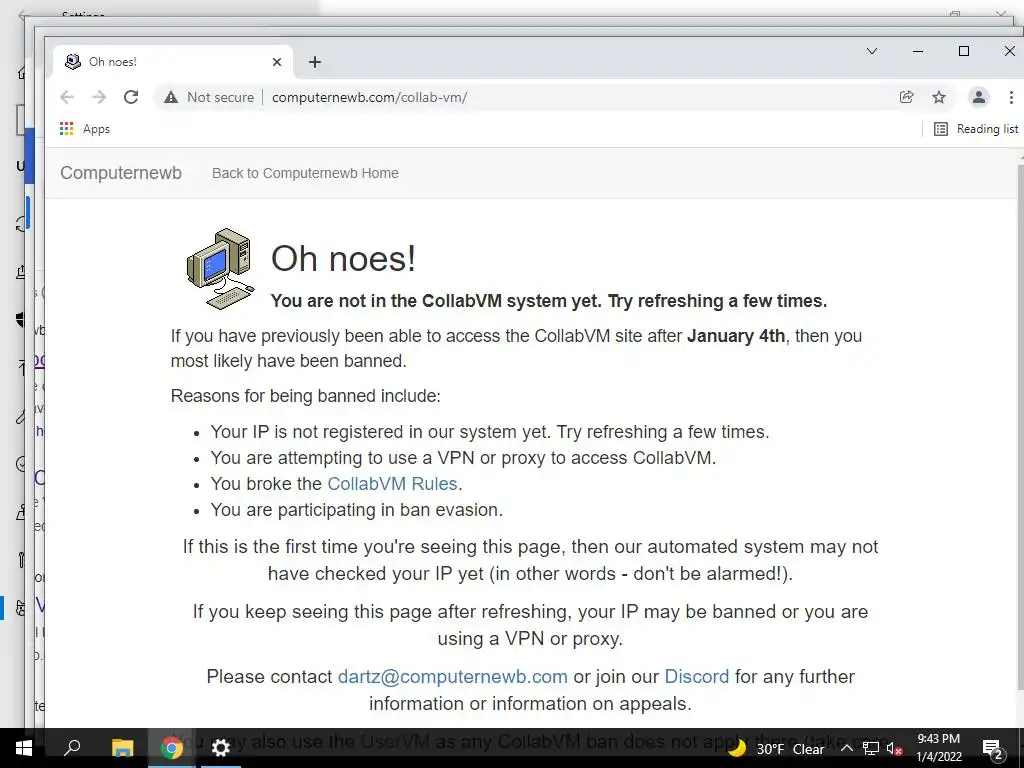Reload the page with the refresh icon
The height and width of the screenshot is (768, 1024).
coord(131,97)
